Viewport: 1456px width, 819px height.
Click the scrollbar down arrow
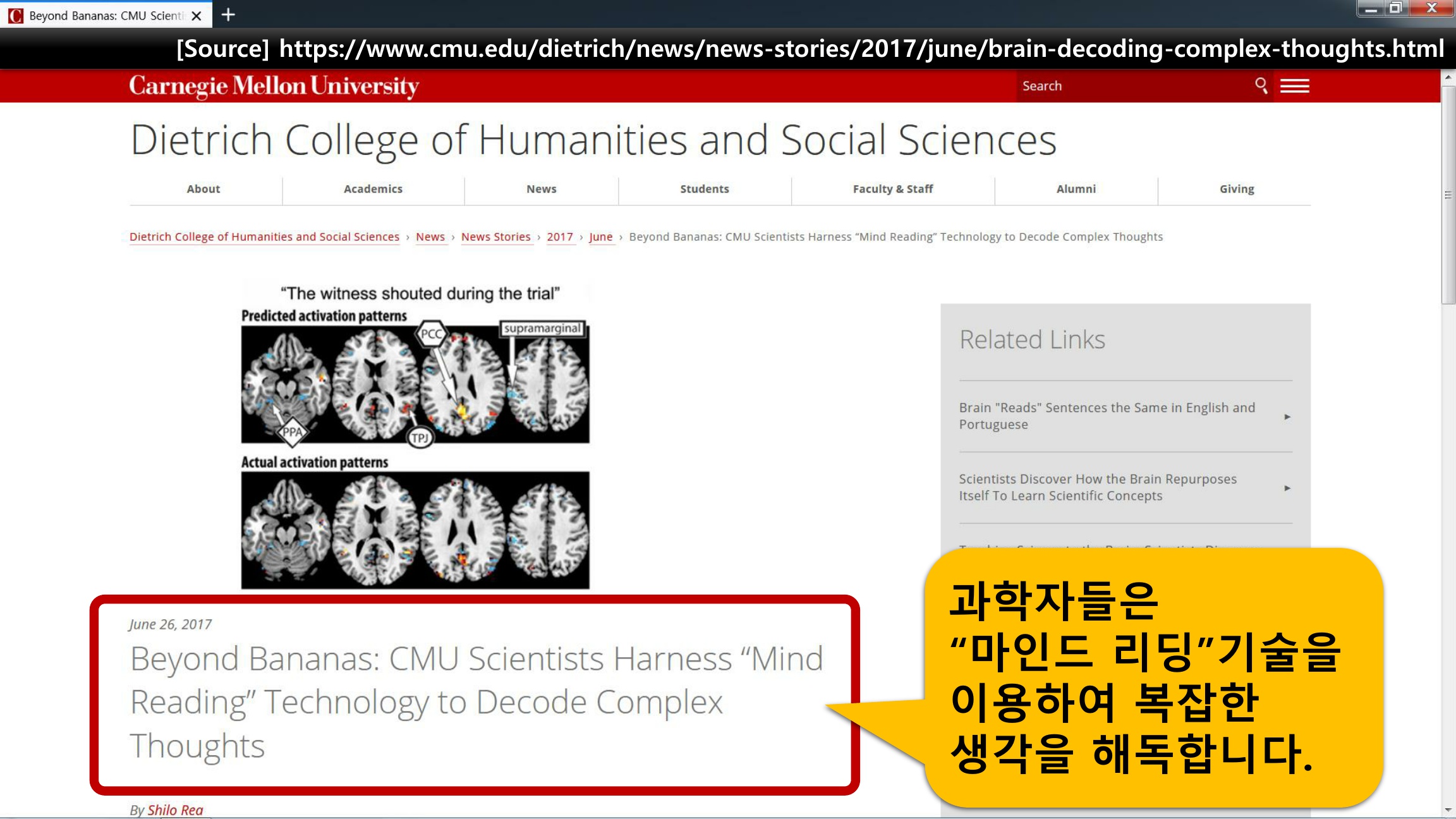pos(1448,810)
